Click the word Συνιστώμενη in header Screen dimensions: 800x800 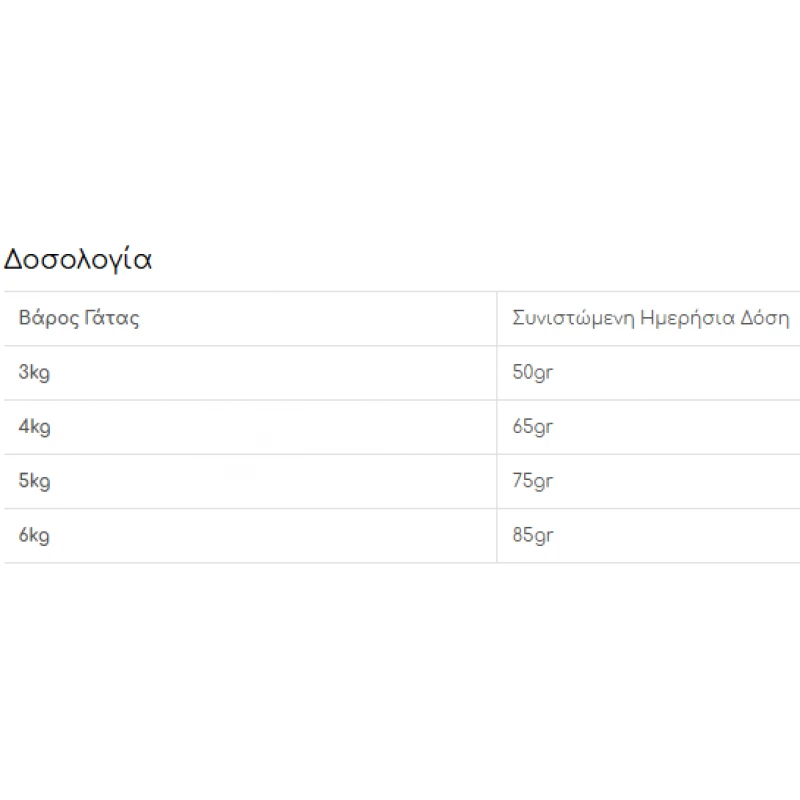pos(573,318)
